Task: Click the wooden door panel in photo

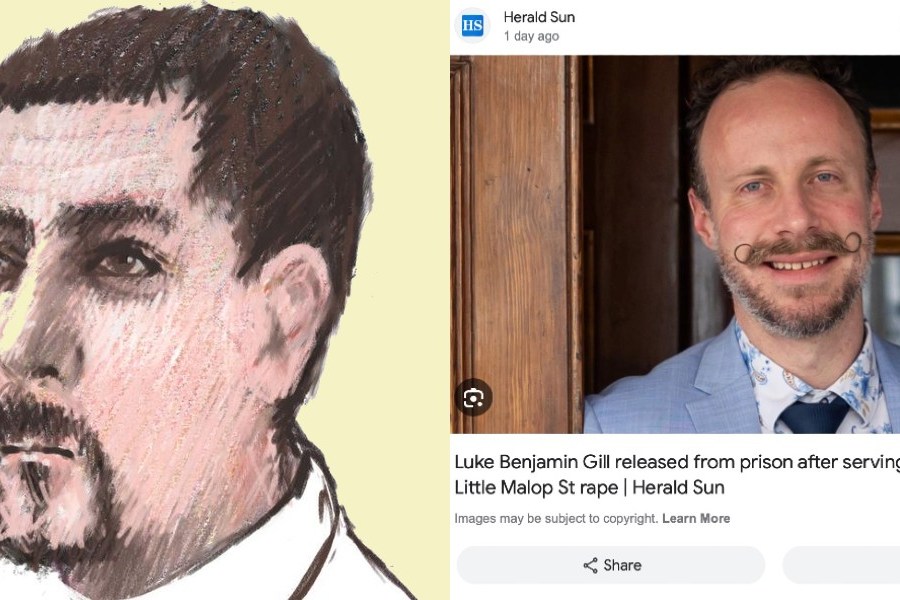Action: (x=519, y=230)
